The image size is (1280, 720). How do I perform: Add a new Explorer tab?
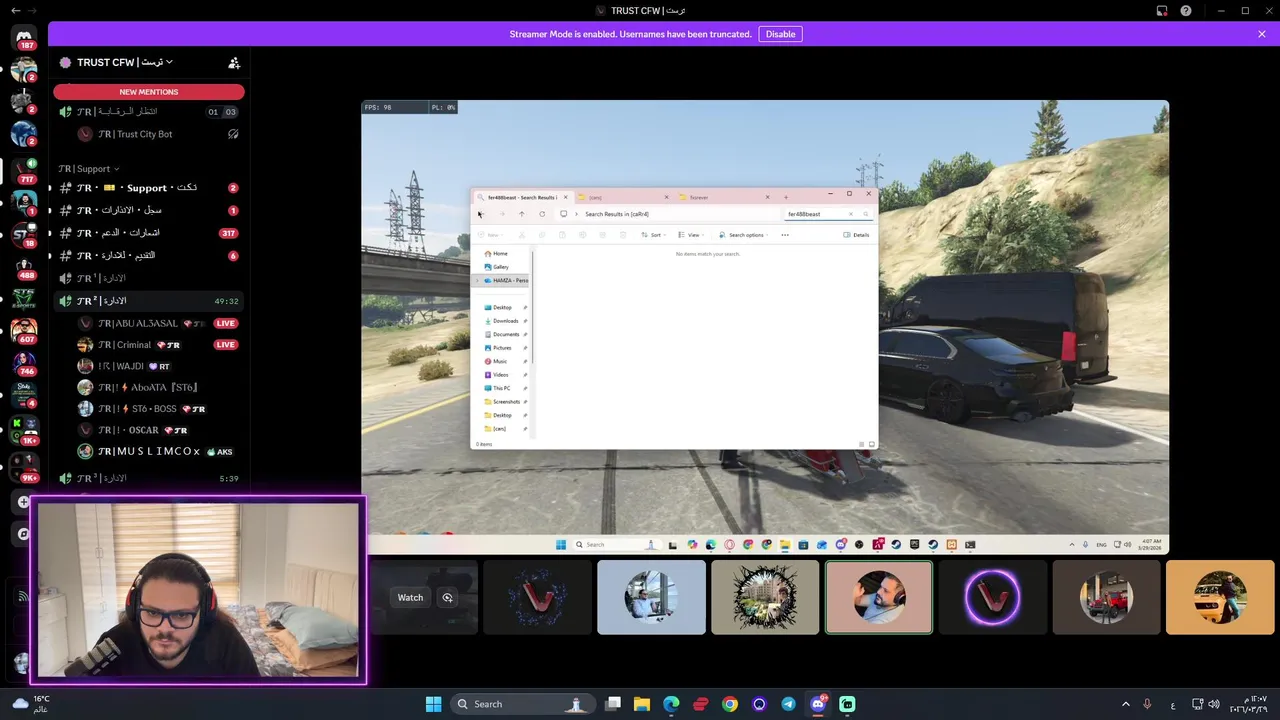tap(786, 197)
